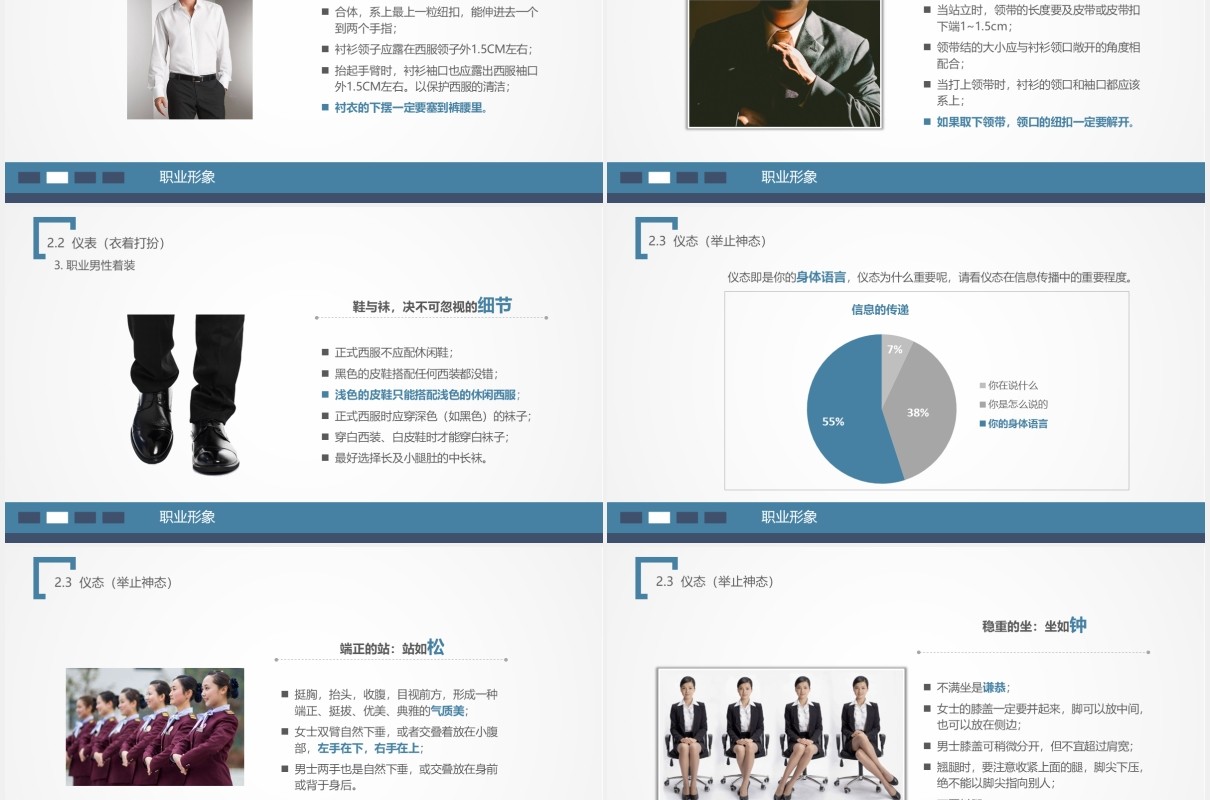This screenshot has width=1210, height=800.
Task: Click the bullet starting 合体，系上最上一粒纽扣
Action: 431,20
